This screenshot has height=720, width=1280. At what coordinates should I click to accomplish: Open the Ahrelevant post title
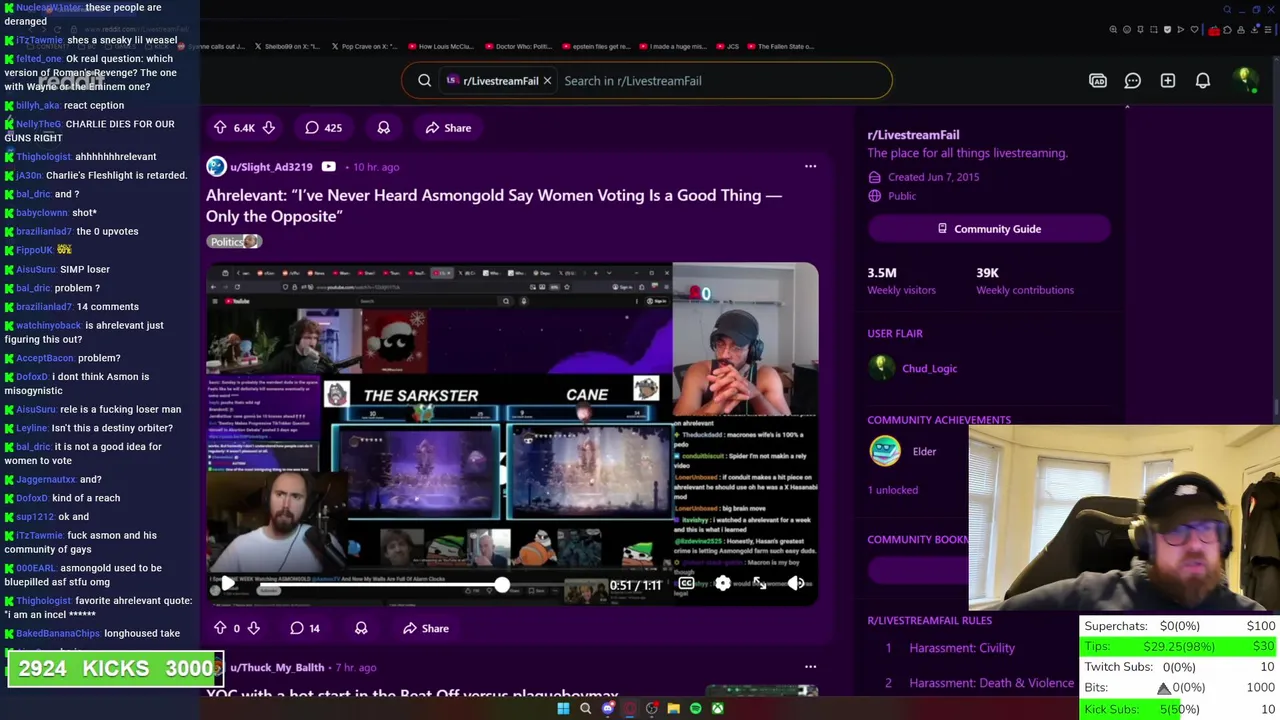point(494,205)
